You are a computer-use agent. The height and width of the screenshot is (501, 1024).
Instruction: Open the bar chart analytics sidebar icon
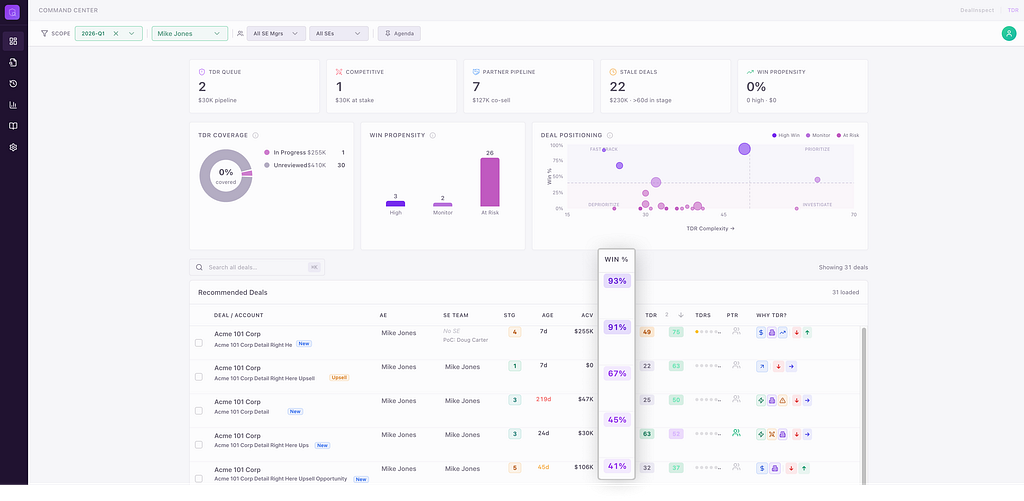[x=13, y=105]
